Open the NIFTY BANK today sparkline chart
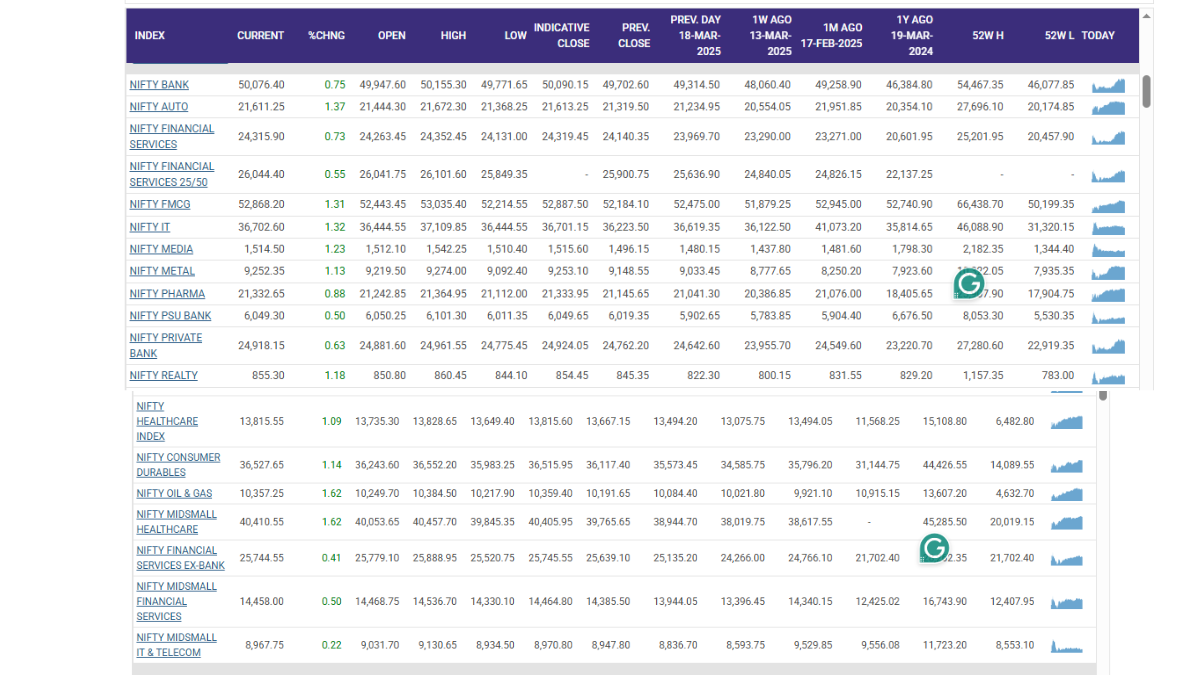The height and width of the screenshot is (675, 1200). pos(1108,85)
